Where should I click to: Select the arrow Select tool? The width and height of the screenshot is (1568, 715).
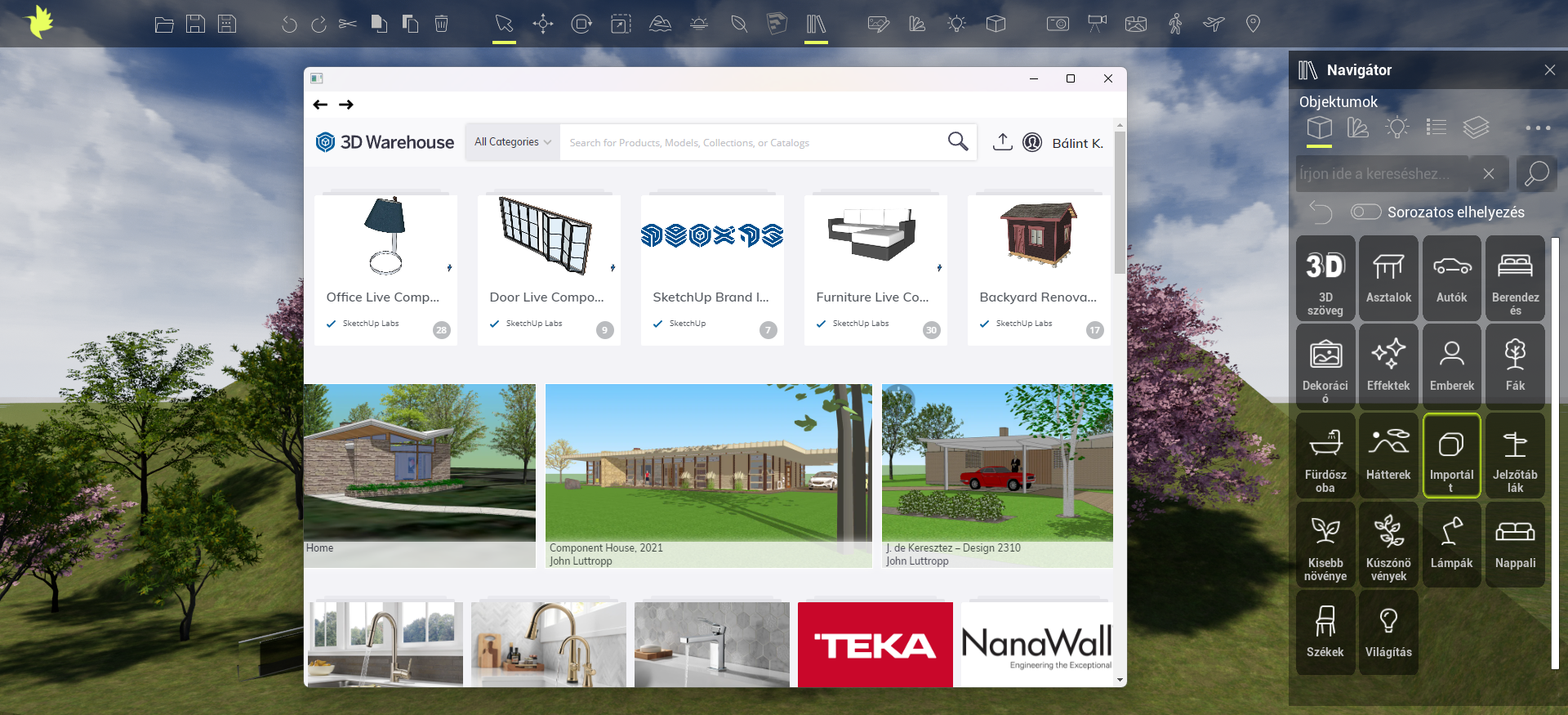(504, 25)
